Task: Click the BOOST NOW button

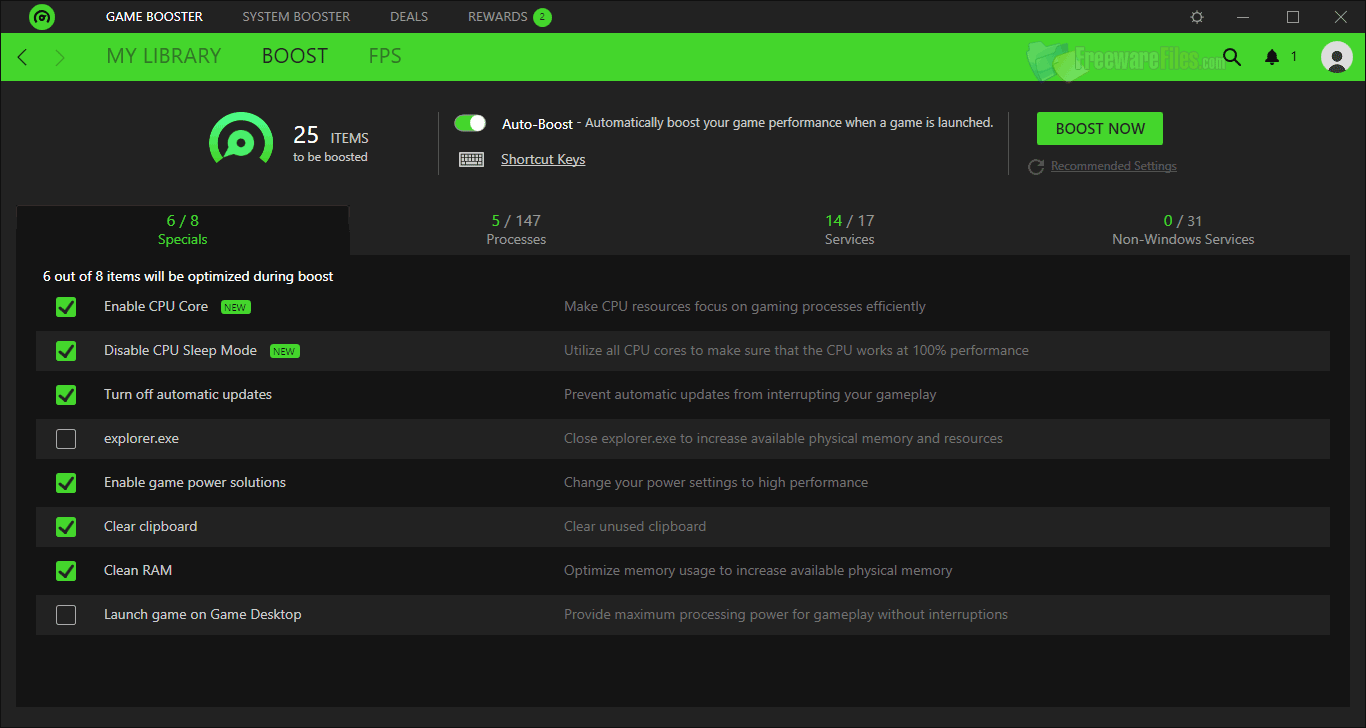Action: tap(1099, 128)
